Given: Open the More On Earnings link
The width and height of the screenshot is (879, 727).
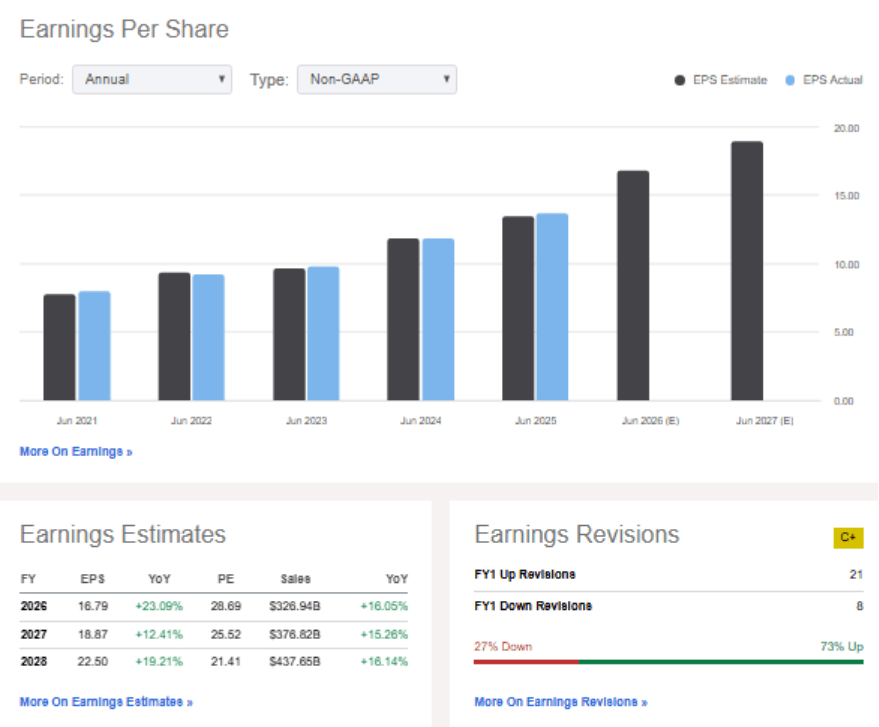Looking at the screenshot, I should [76, 452].
